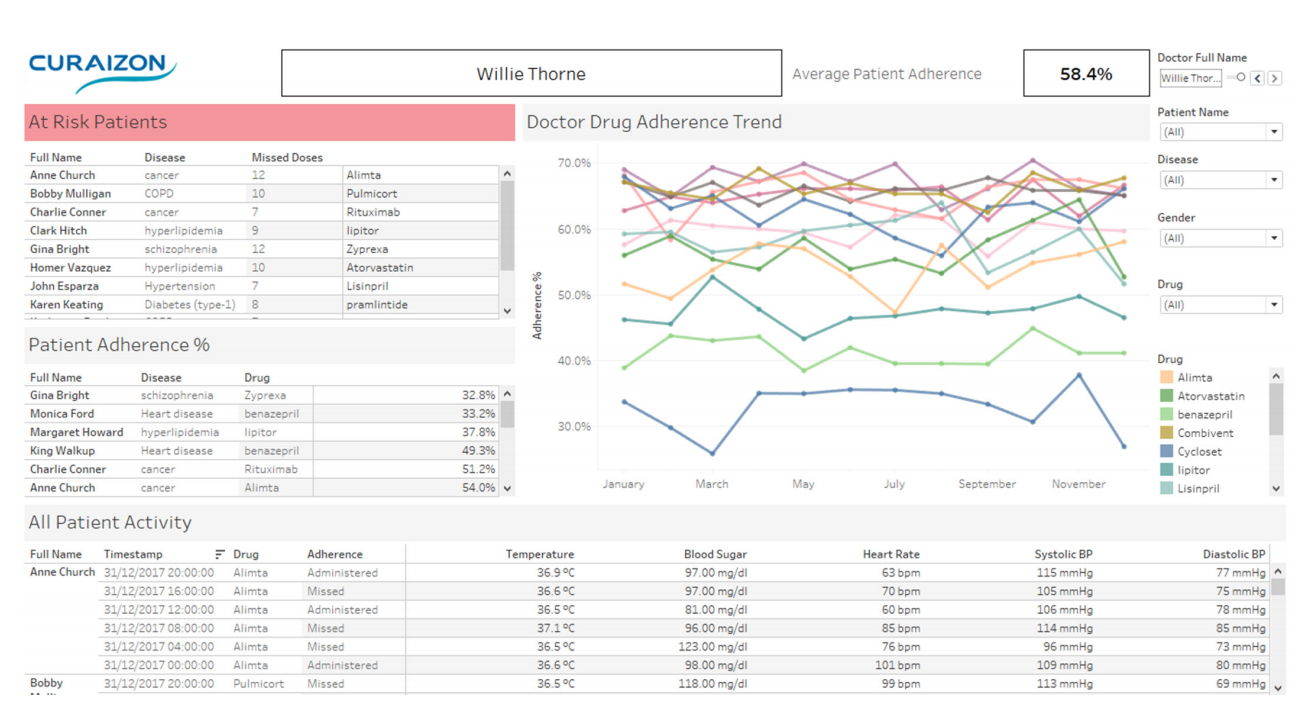
Task: Click the Alimta legend label
Action: tap(1195, 378)
